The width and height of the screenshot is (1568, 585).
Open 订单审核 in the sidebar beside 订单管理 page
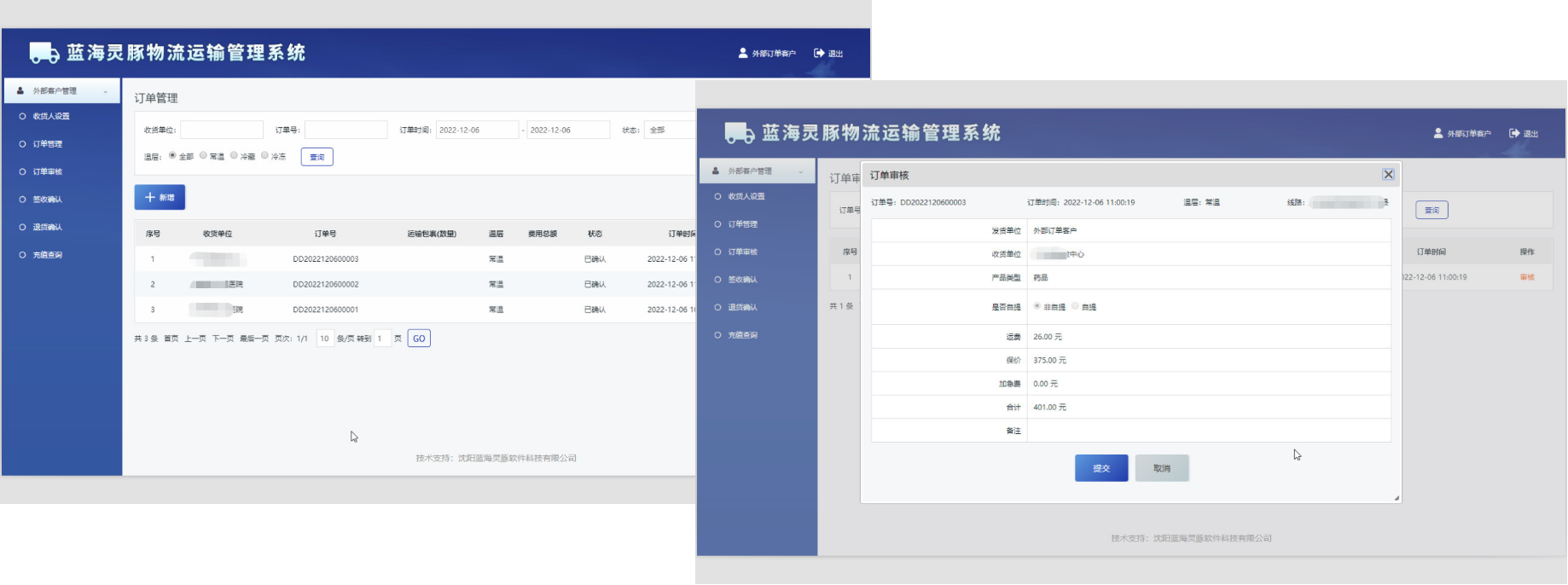point(48,171)
